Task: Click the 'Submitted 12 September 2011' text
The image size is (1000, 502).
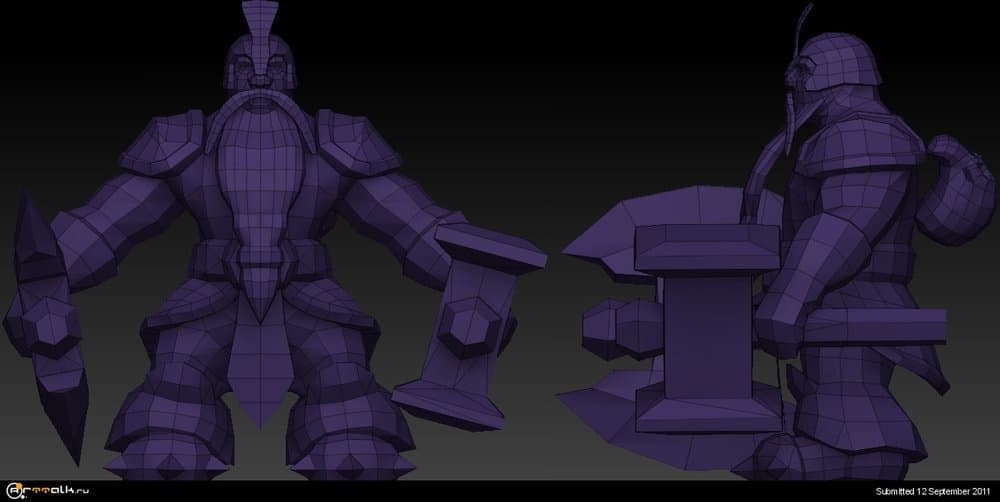Action: (932, 492)
